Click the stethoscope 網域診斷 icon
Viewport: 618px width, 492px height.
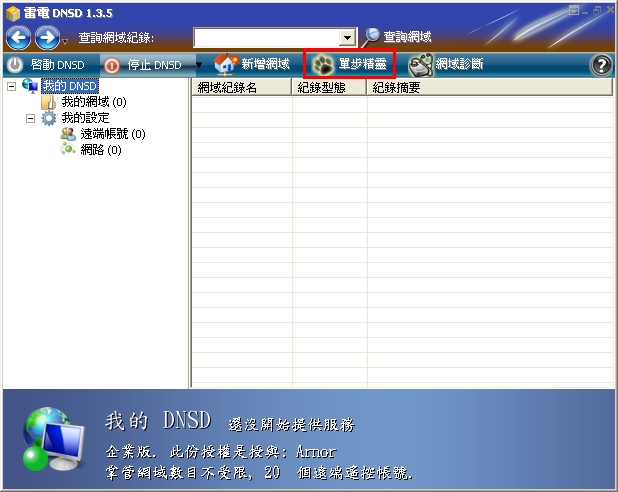pyautogui.click(x=420, y=65)
